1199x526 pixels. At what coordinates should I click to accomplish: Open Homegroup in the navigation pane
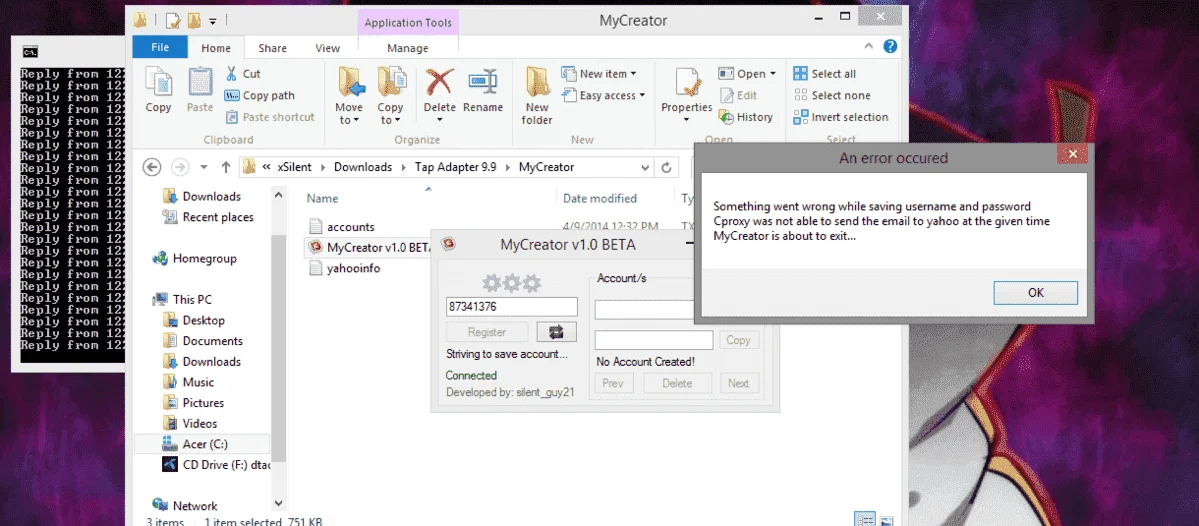click(x=194, y=258)
